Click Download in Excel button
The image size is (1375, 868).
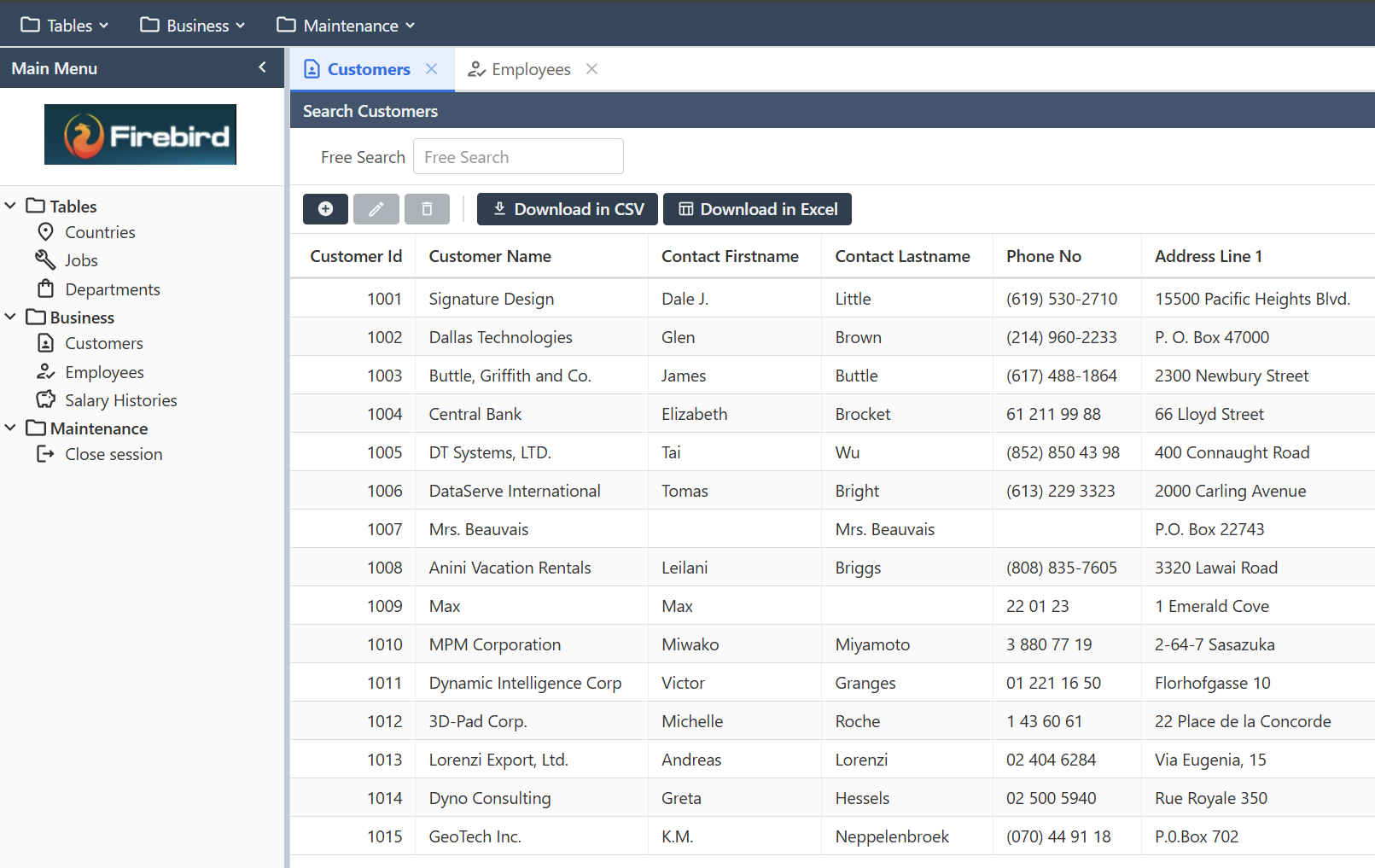[757, 209]
